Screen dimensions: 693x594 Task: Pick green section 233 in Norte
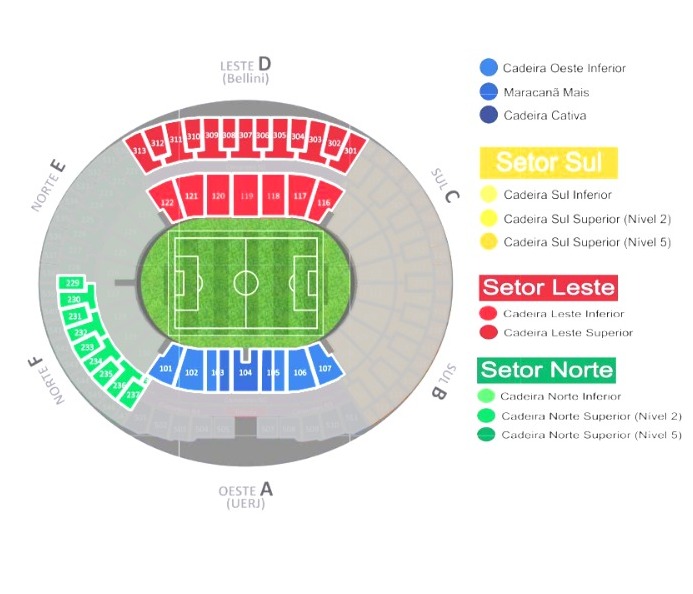point(88,346)
